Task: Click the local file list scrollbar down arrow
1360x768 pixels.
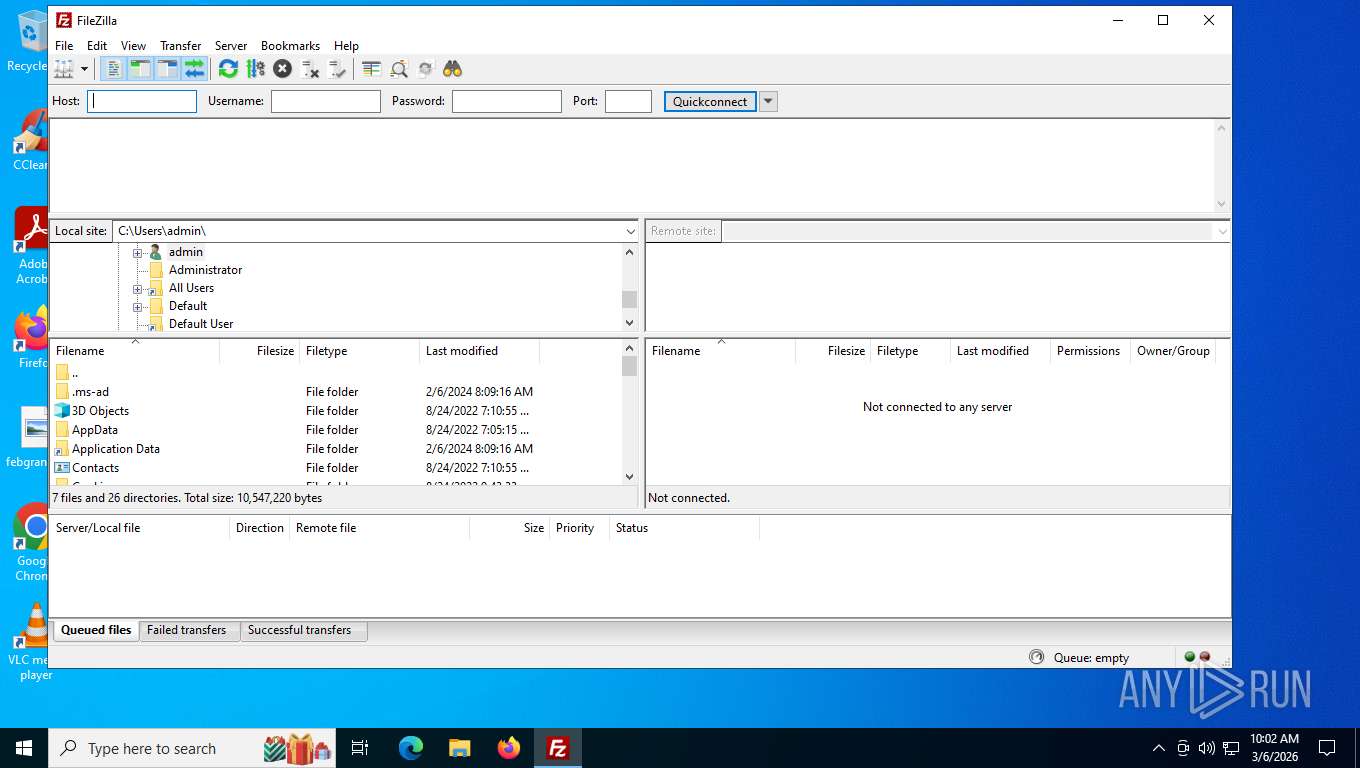Action: pyautogui.click(x=629, y=477)
